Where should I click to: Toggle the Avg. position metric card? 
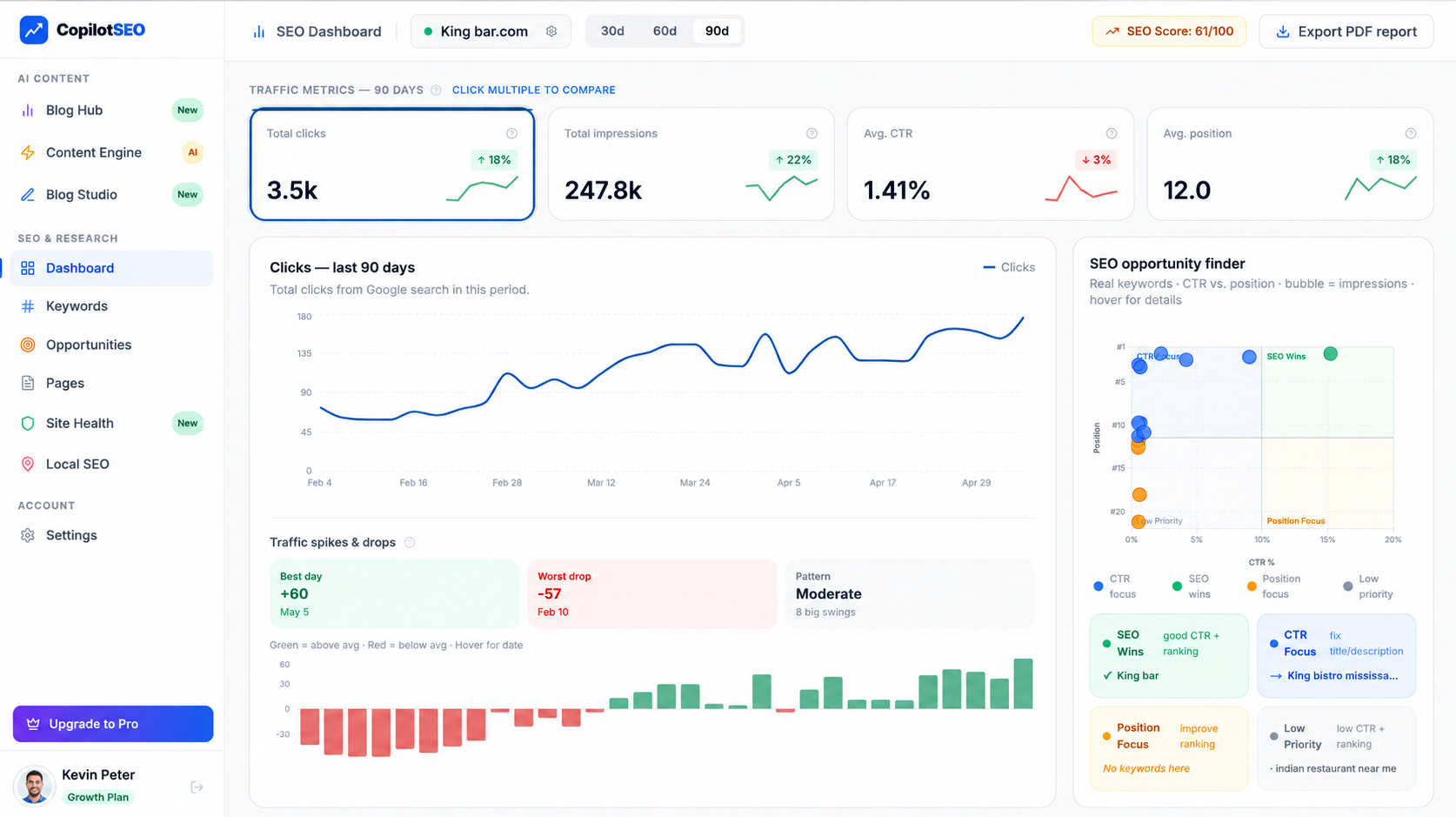[1290, 164]
